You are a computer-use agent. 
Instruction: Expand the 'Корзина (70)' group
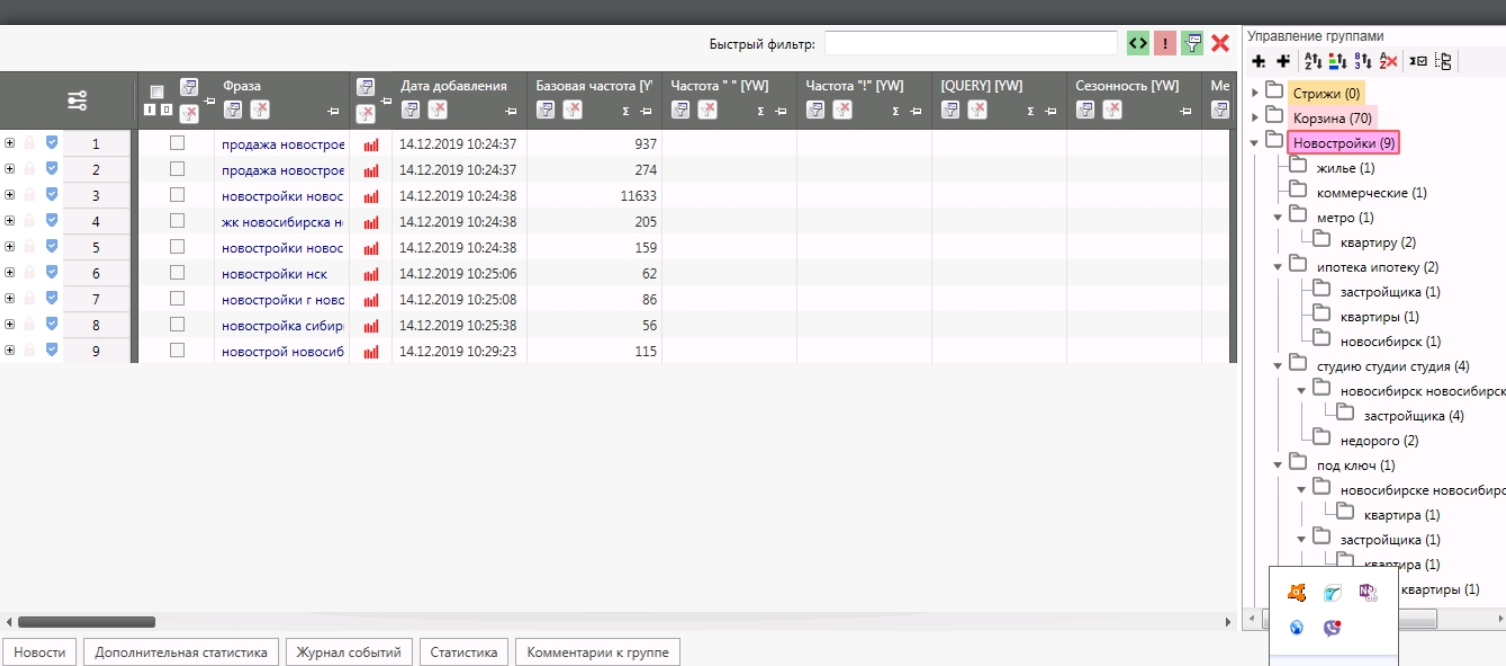[x=1255, y=118]
